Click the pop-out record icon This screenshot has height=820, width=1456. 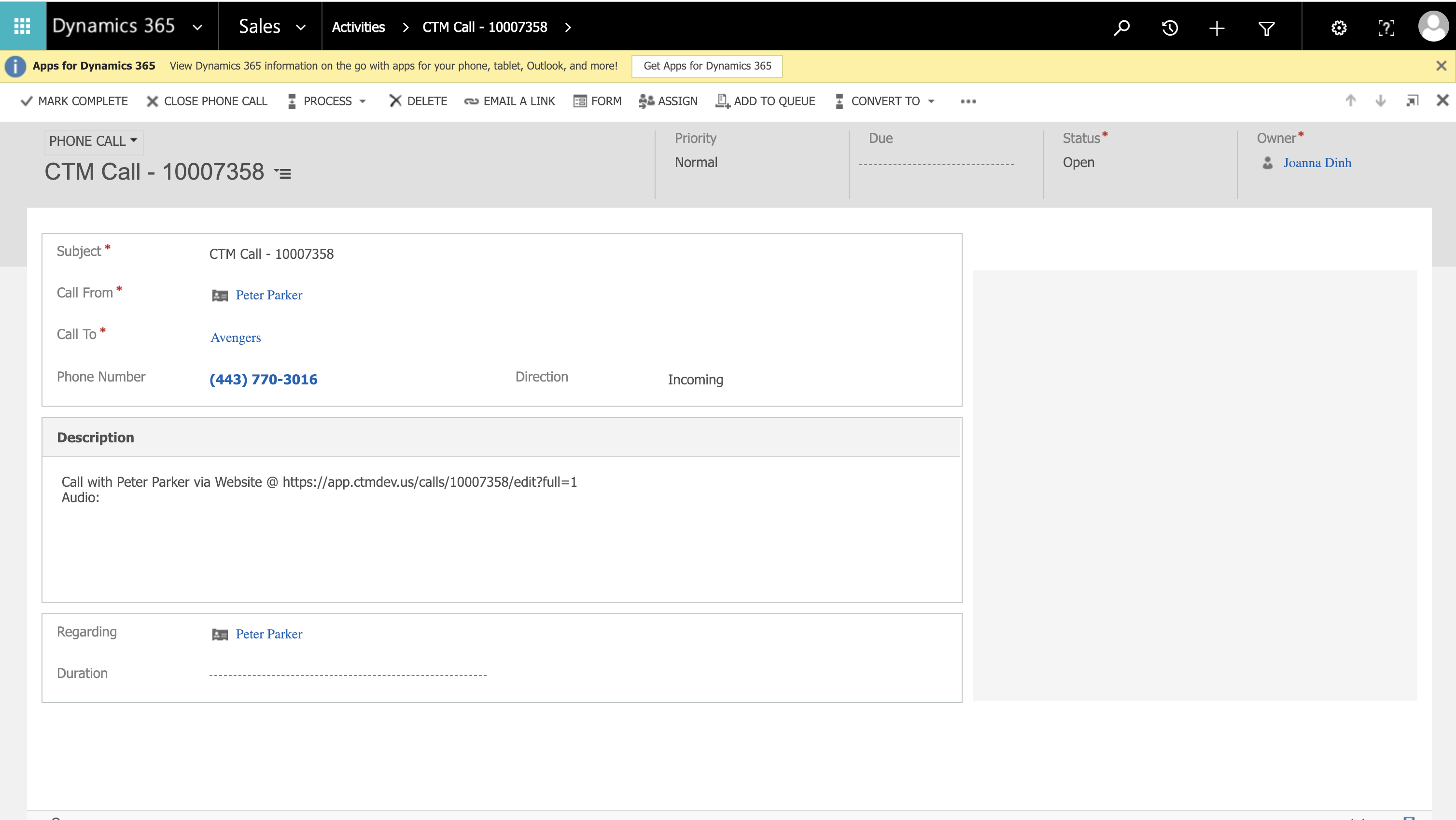point(1412,100)
